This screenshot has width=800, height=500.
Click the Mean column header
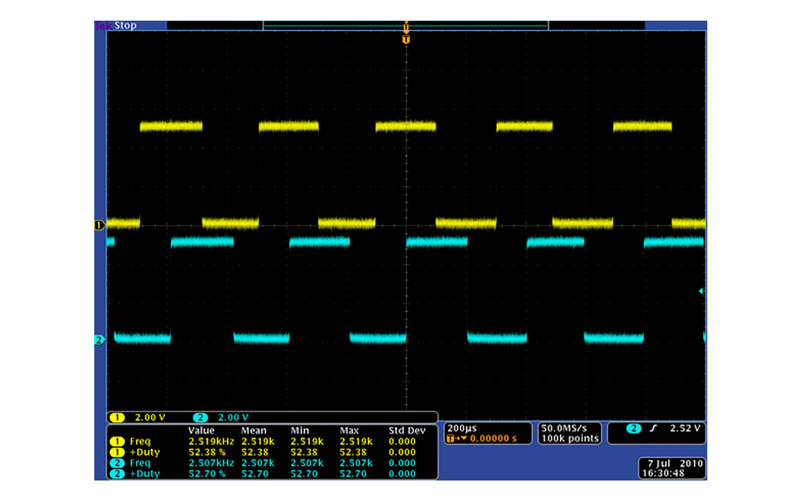254,431
